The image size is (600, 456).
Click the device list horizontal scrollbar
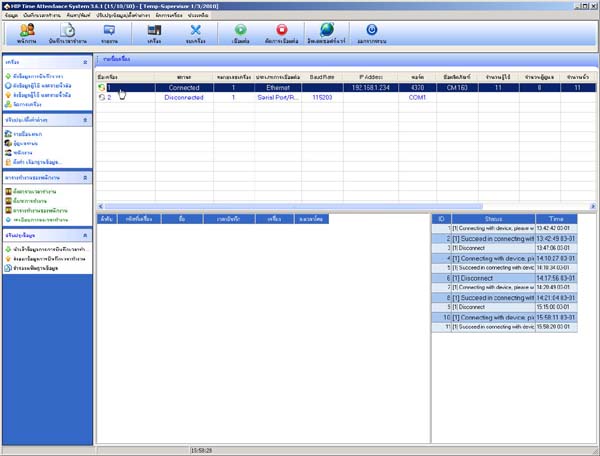point(300,205)
